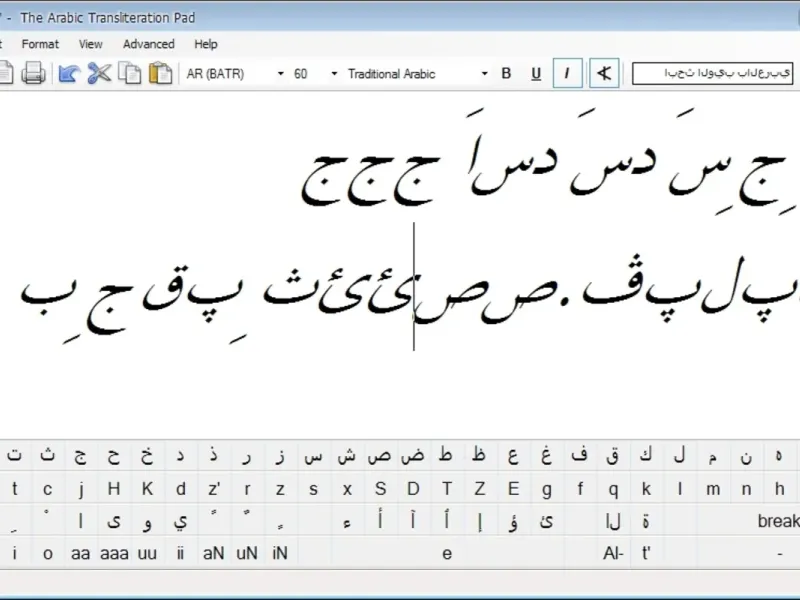800x600 pixels.
Task: Click the alif madda آ key
Action: click(413, 521)
